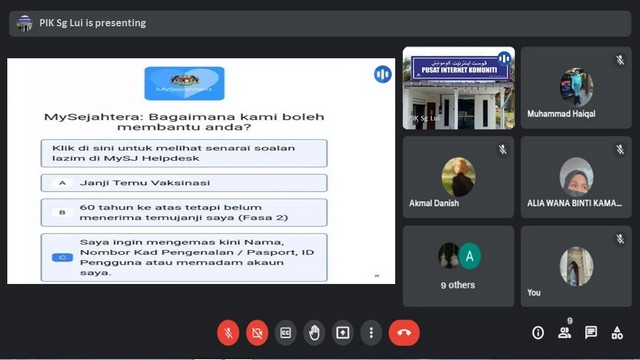
Task: Expand the 9 others participants tile
Action: point(458,266)
